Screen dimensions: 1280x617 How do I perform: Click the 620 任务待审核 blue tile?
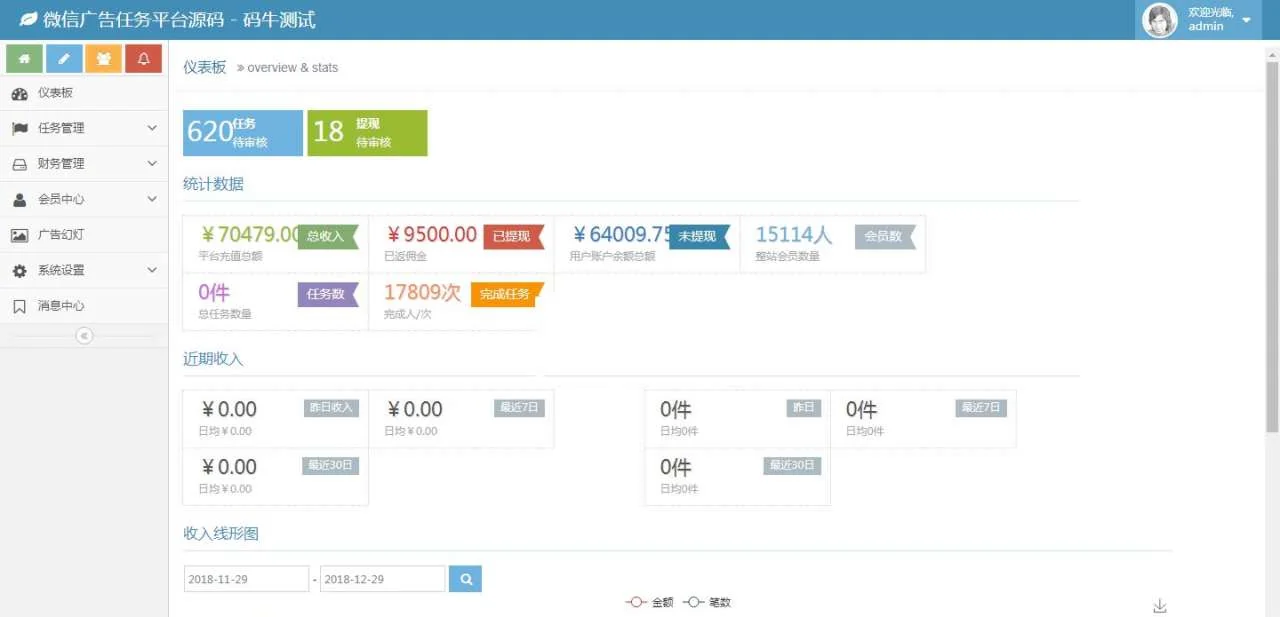(242, 133)
